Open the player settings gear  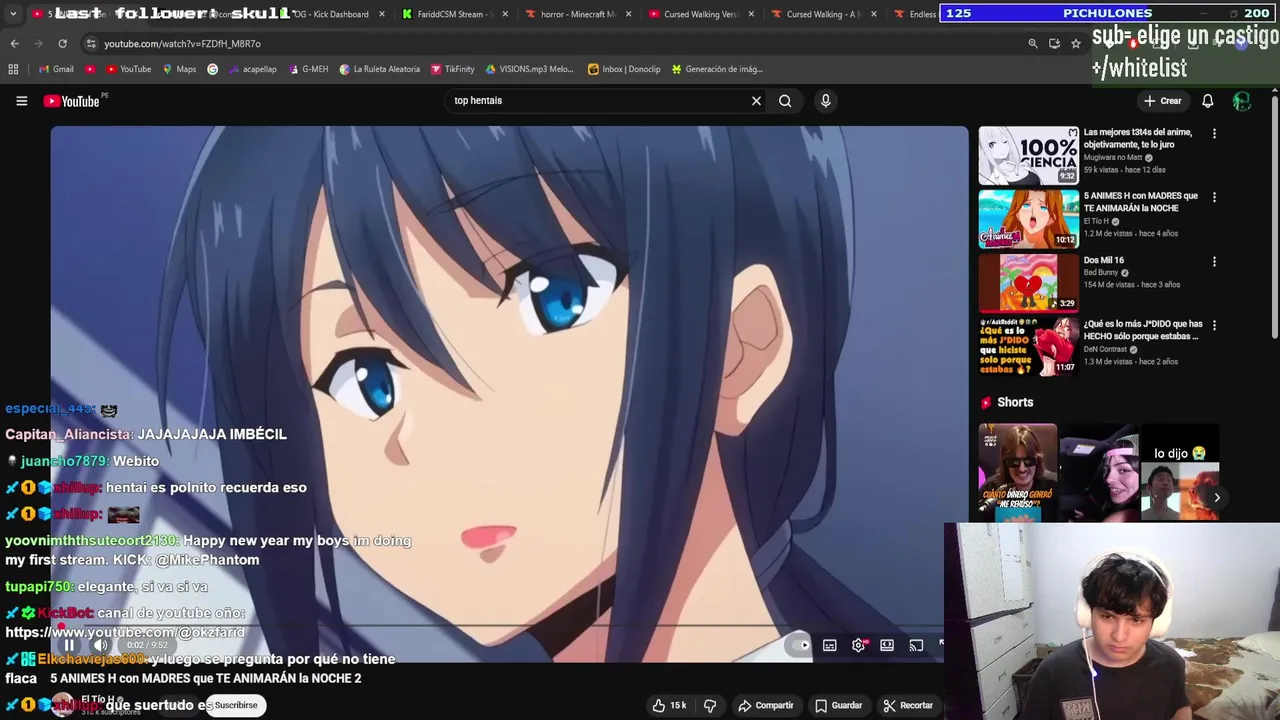(x=858, y=645)
